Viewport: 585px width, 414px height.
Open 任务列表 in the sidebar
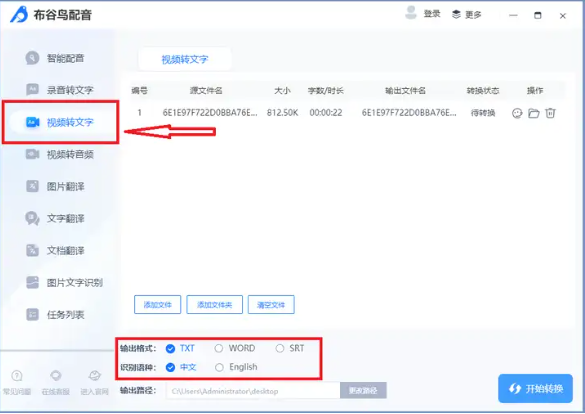point(55,314)
